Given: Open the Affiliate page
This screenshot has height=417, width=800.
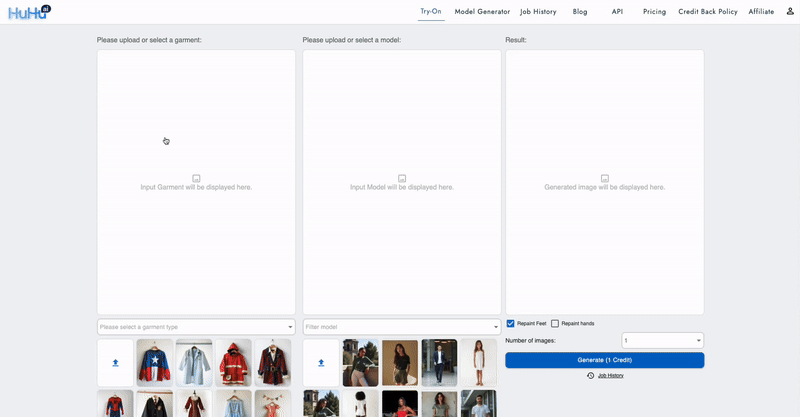Looking at the screenshot, I should 761,12.
